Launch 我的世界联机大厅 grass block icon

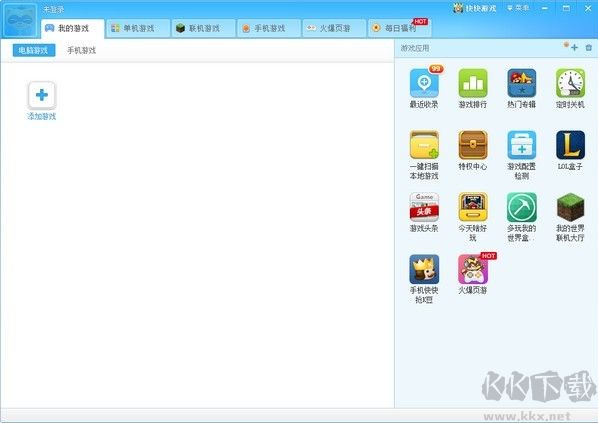pyautogui.click(x=571, y=207)
